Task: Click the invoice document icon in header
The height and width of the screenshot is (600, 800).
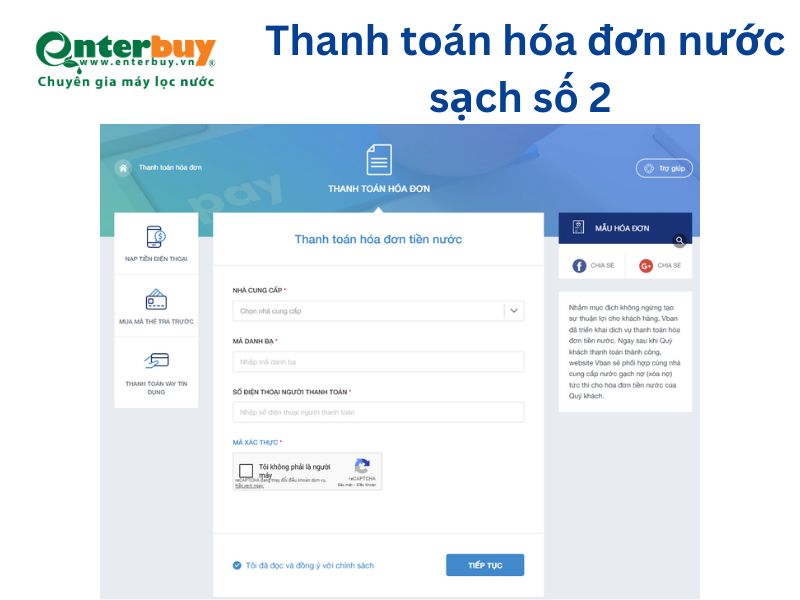Action: coord(379,160)
